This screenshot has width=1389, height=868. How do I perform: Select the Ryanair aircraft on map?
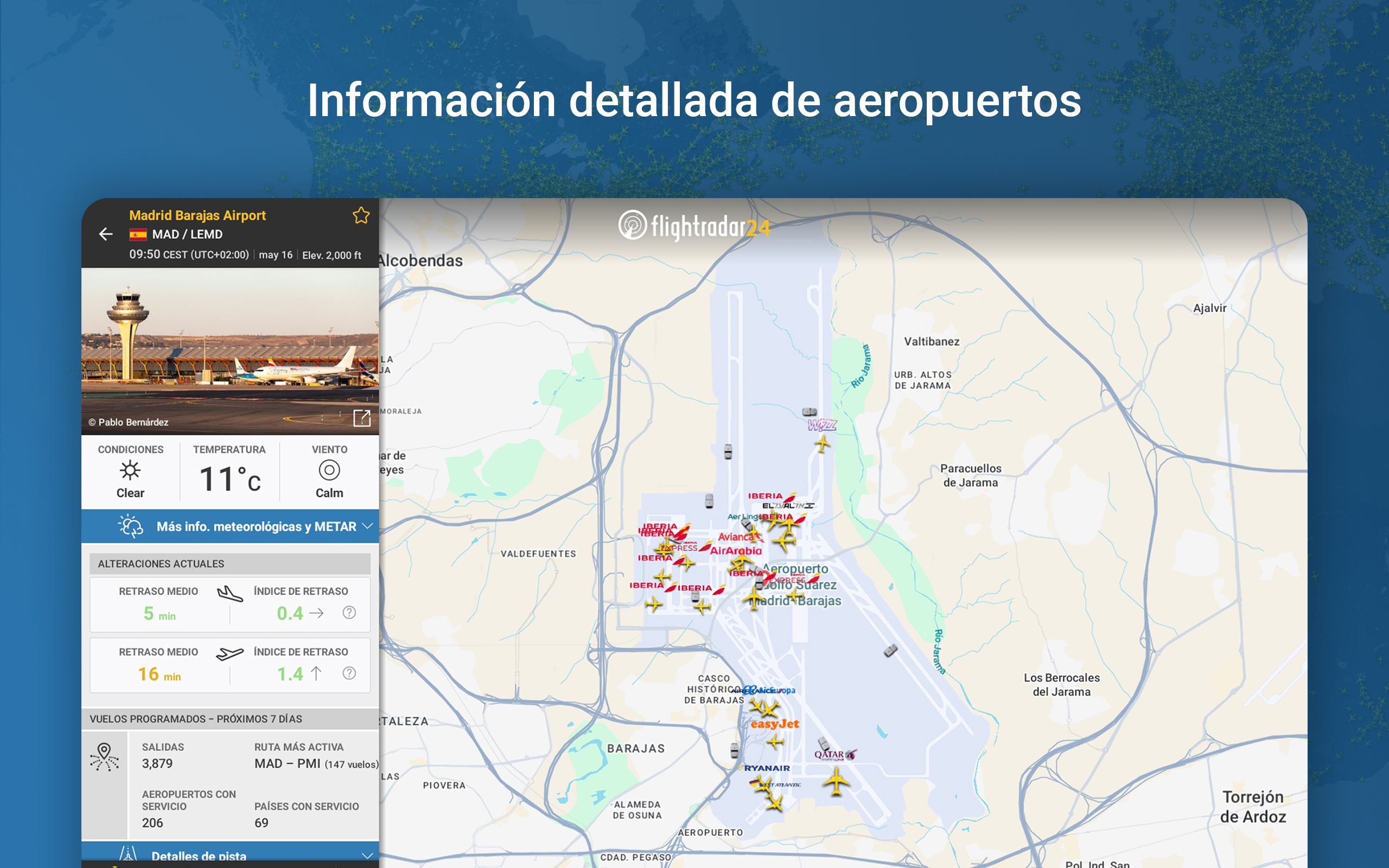pyautogui.click(x=762, y=785)
